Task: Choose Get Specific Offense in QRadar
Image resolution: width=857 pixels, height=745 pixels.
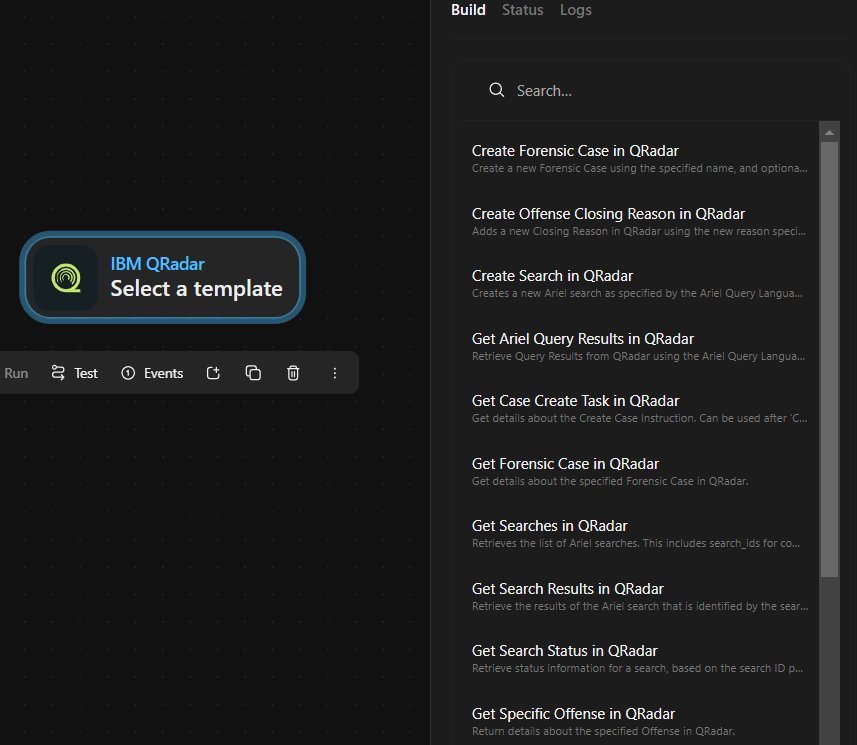Action: (639, 721)
